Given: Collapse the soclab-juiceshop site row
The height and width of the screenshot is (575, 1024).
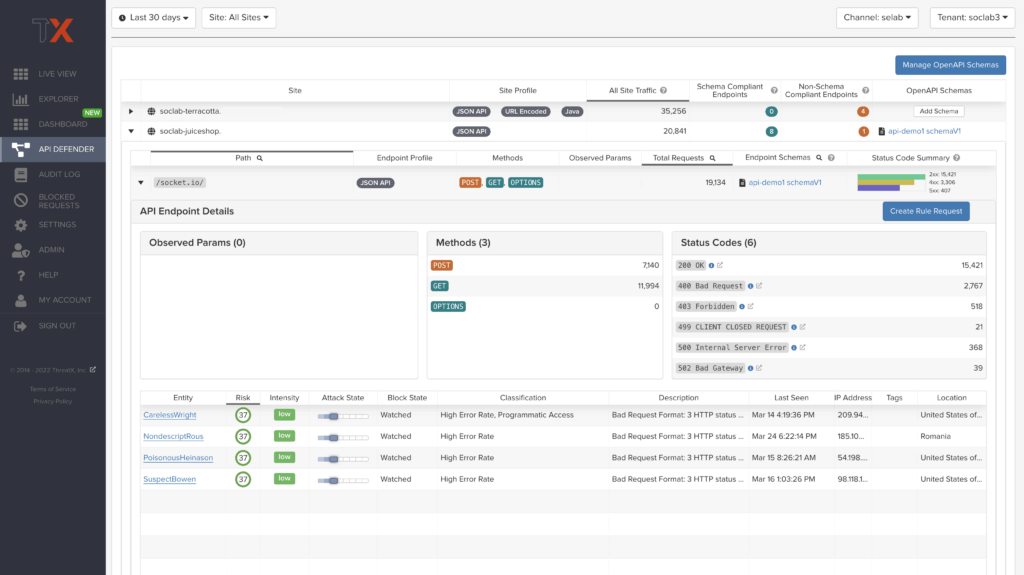Looking at the screenshot, I should [131, 131].
